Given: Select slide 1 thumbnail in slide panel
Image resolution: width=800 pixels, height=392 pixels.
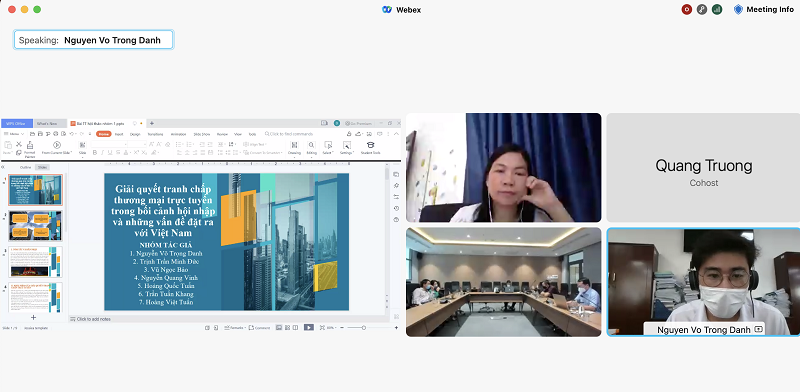Looking at the screenshot, I should tap(35, 190).
